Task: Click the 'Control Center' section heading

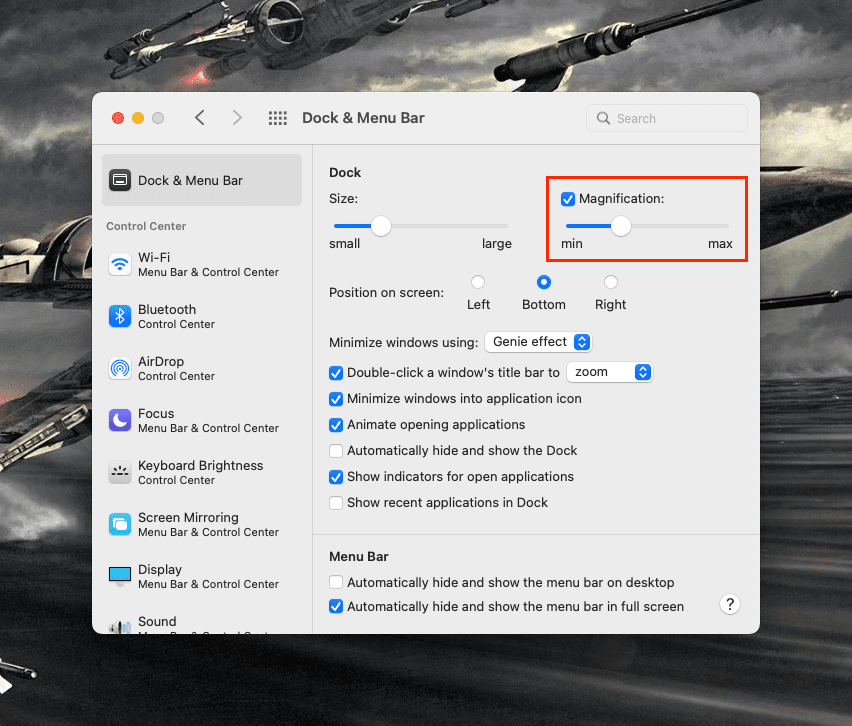Action: (x=146, y=226)
